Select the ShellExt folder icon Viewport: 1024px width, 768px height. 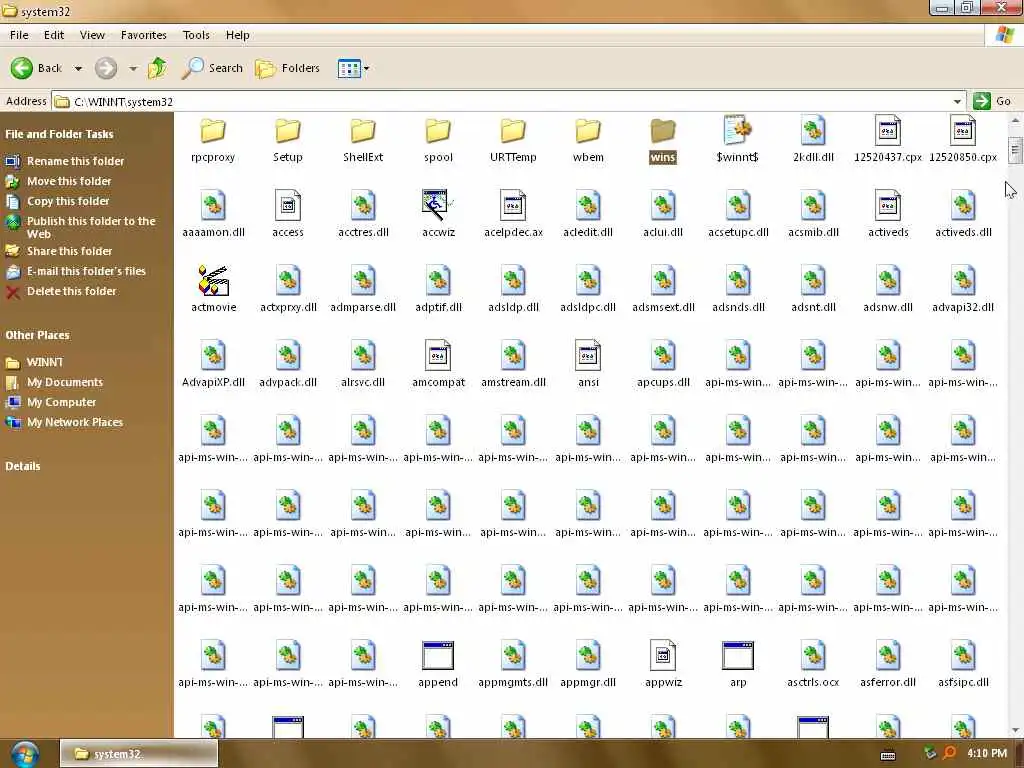point(363,131)
